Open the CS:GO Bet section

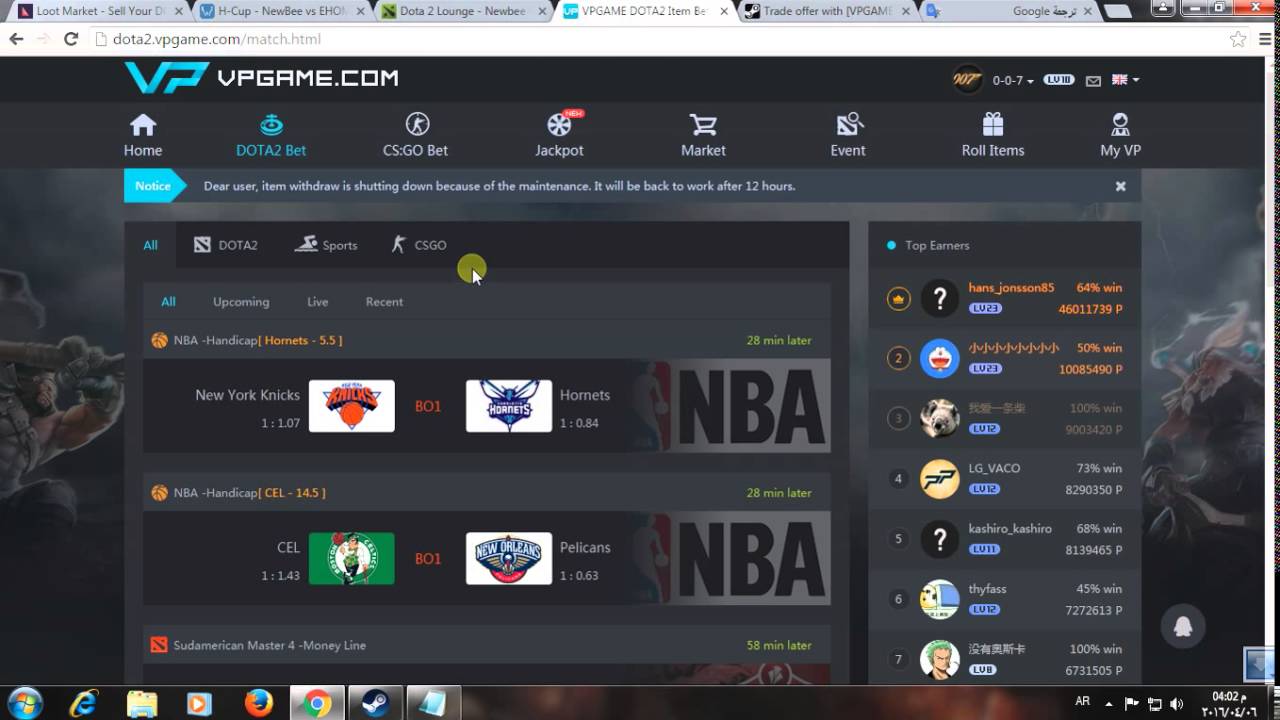[415, 136]
